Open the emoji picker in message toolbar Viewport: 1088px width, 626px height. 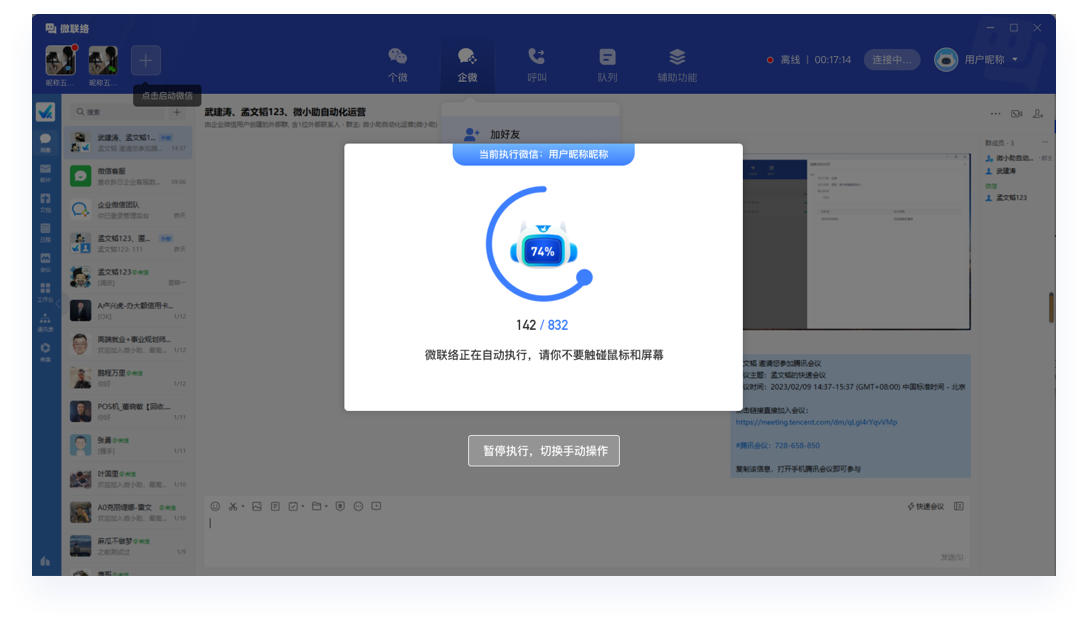(x=215, y=507)
